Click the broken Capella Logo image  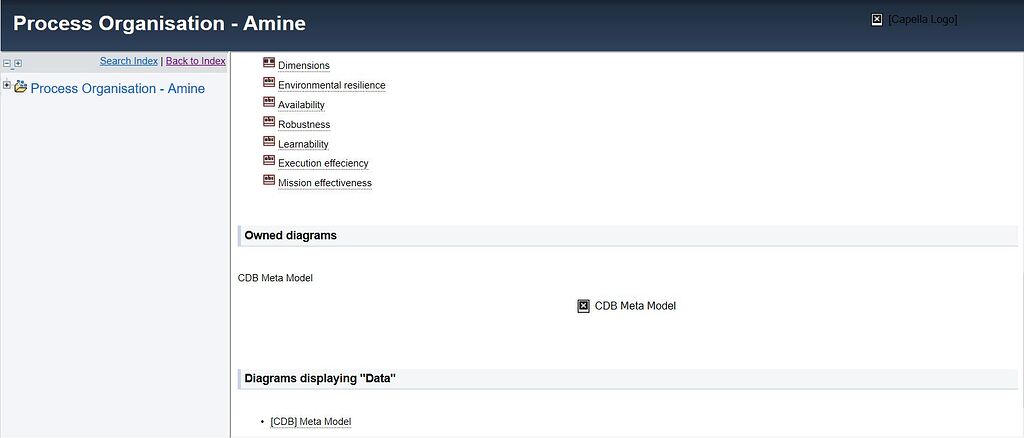[877, 19]
